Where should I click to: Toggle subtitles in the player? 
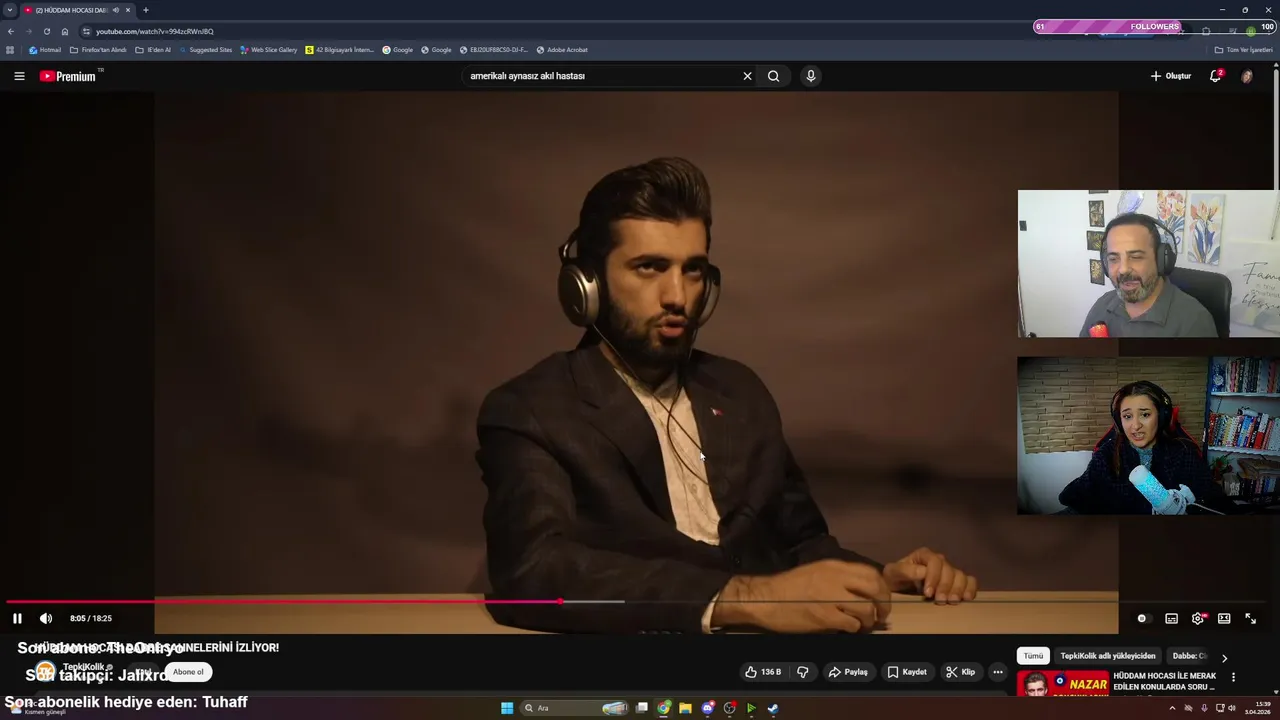point(1172,618)
